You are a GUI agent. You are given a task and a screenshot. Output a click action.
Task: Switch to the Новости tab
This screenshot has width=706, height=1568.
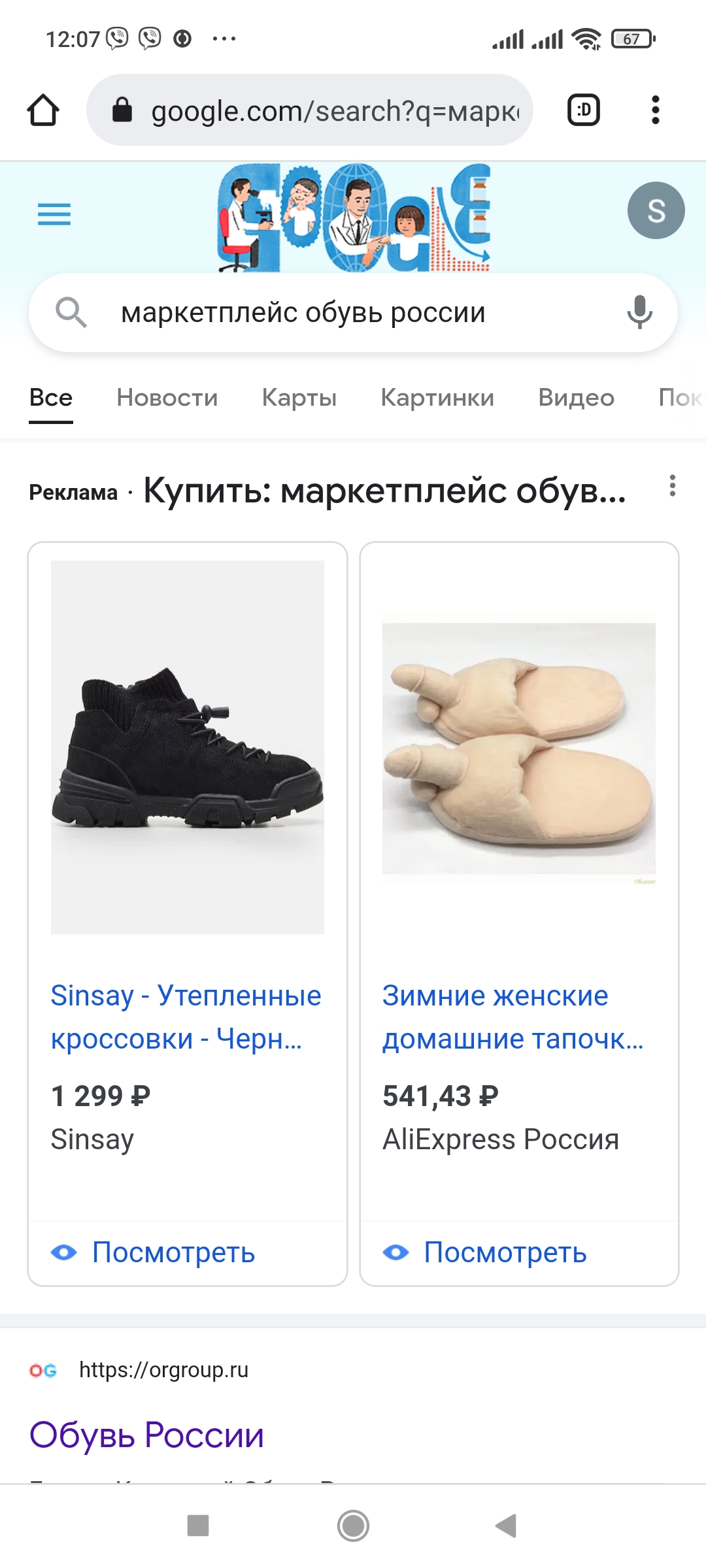tap(167, 397)
